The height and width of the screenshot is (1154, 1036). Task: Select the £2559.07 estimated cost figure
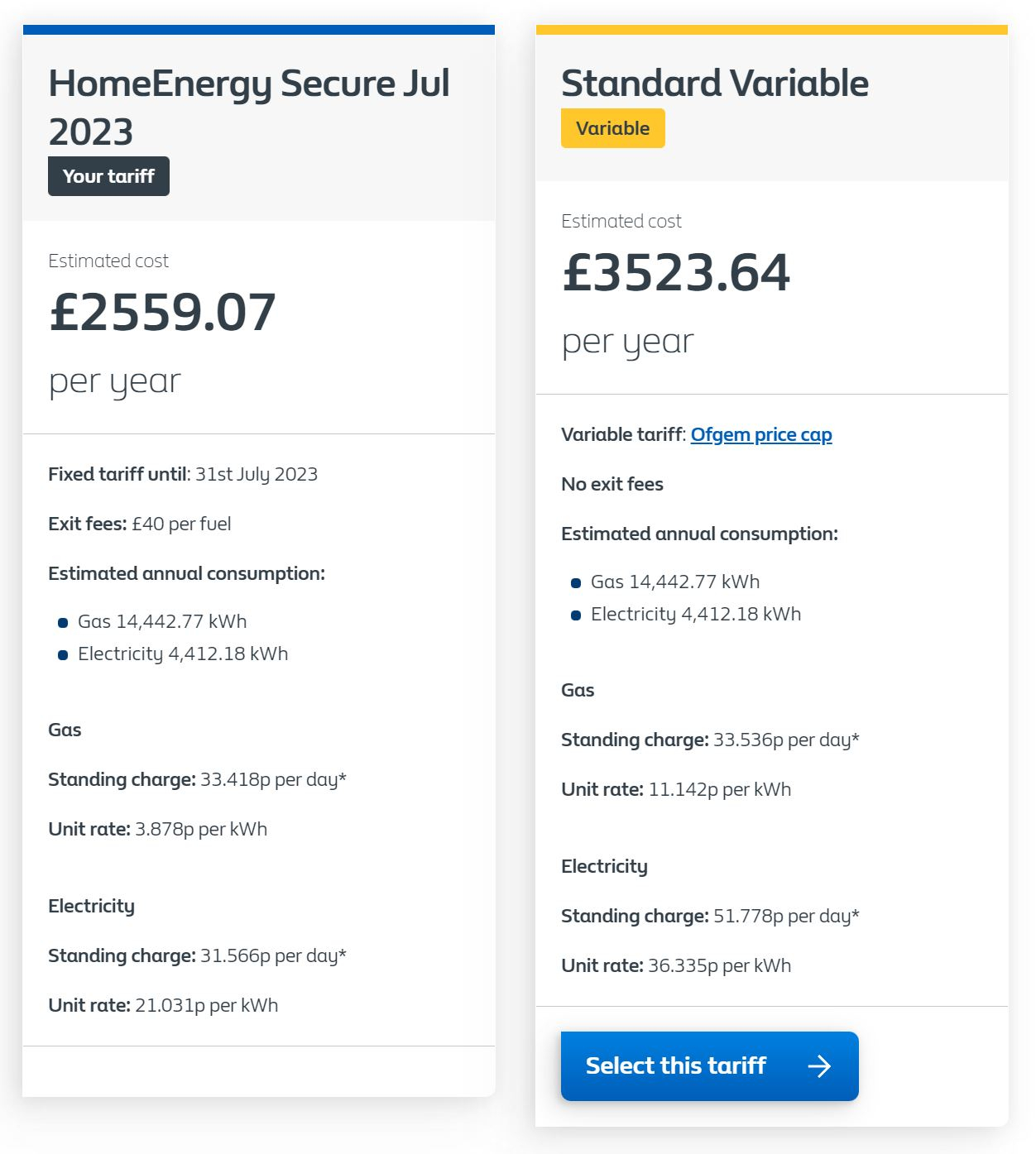tap(162, 312)
